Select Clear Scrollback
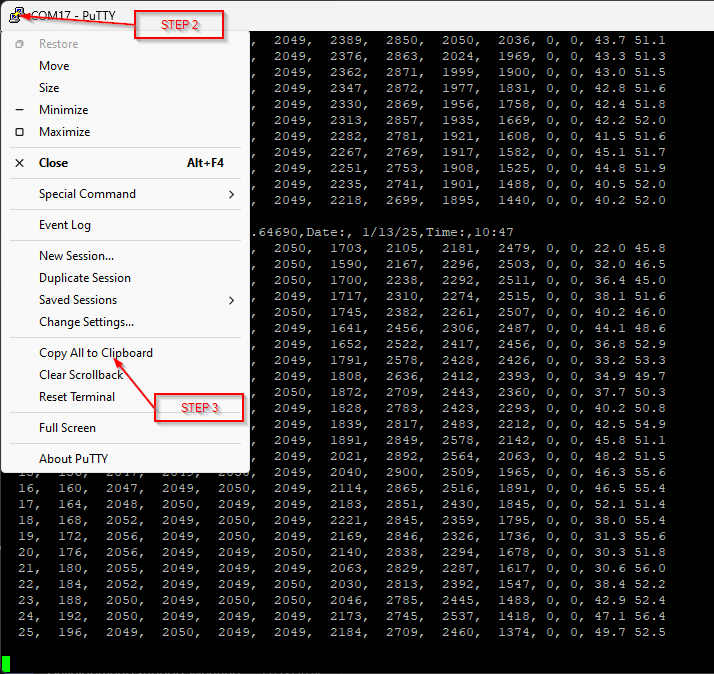Image resolution: width=714 pixels, height=674 pixels. coord(81,375)
